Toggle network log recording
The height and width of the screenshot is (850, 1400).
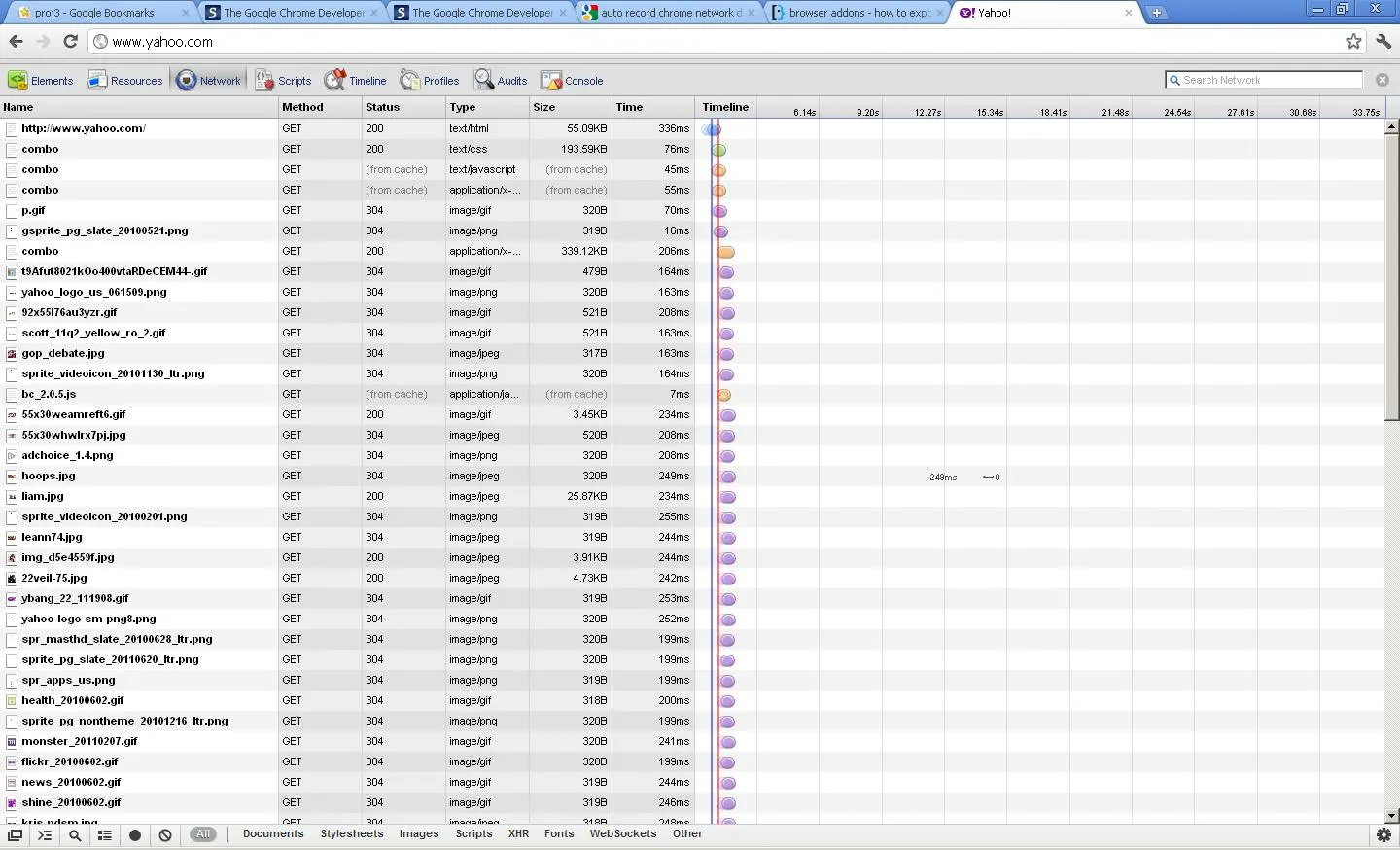pyautogui.click(x=135, y=835)
